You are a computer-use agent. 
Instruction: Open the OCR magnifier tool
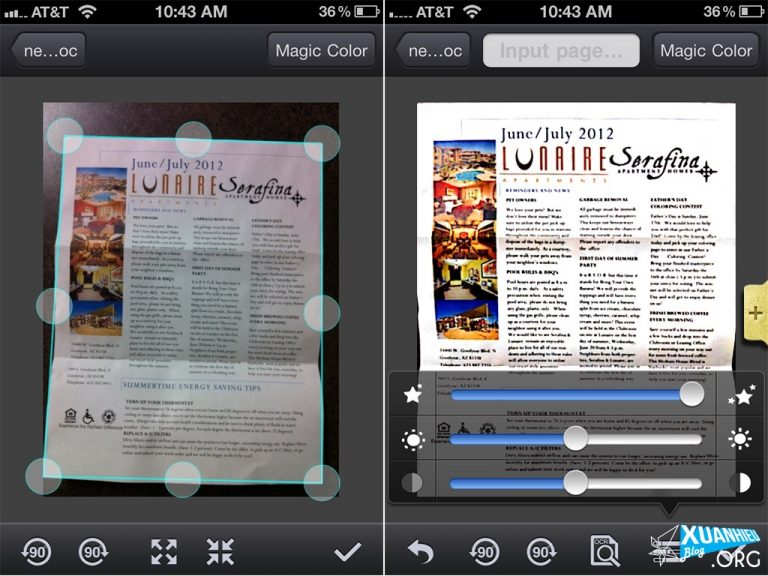605,552
